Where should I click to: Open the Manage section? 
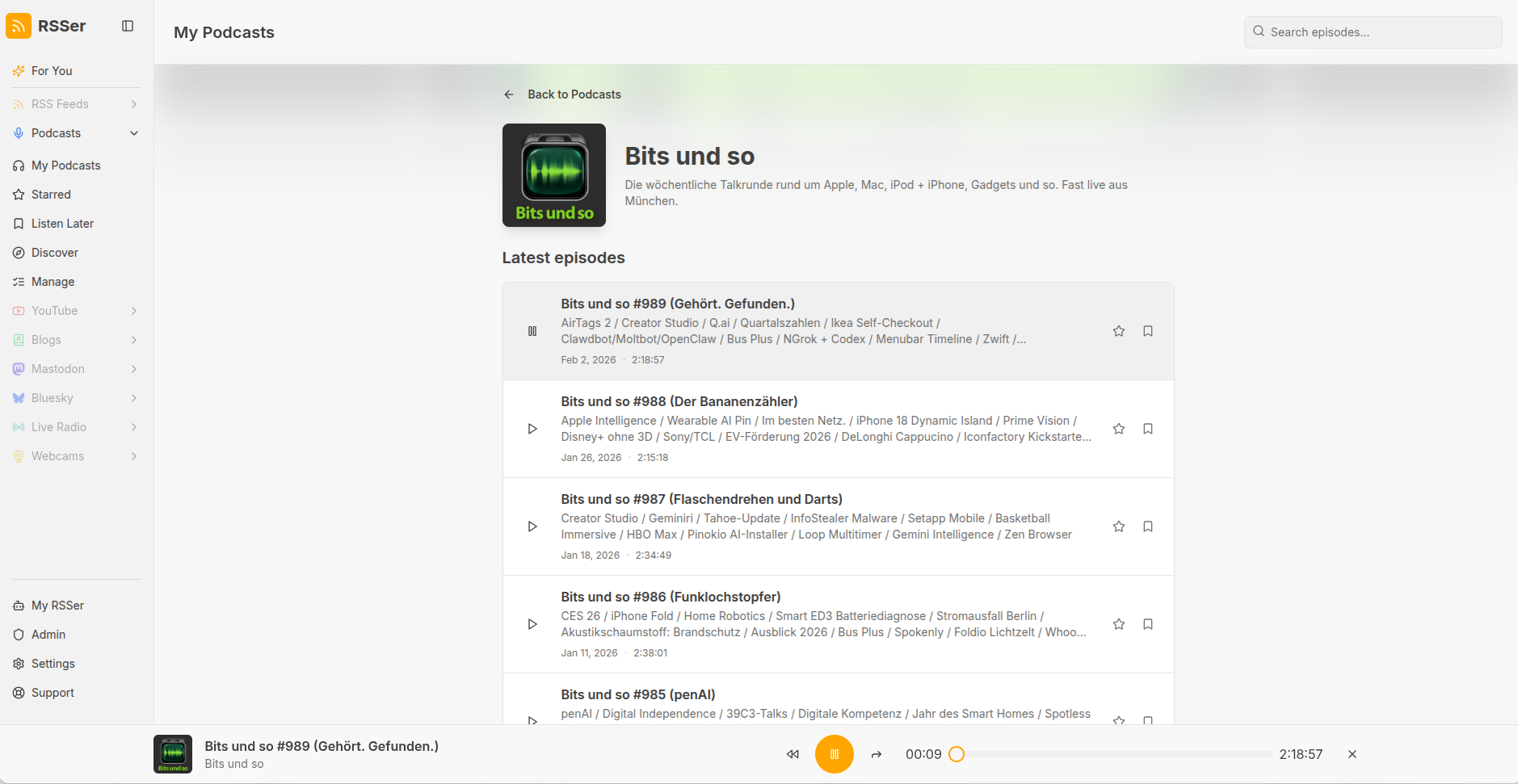pos(53,281)
